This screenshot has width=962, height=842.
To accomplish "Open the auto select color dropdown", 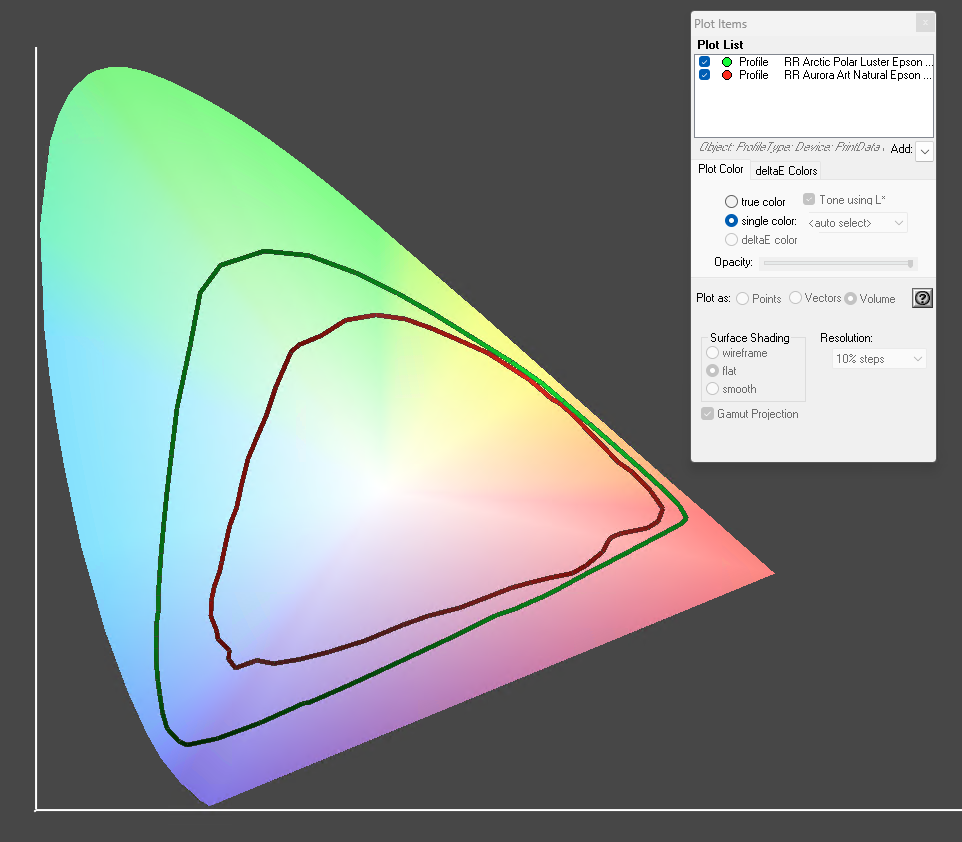I will click(856, 222).
